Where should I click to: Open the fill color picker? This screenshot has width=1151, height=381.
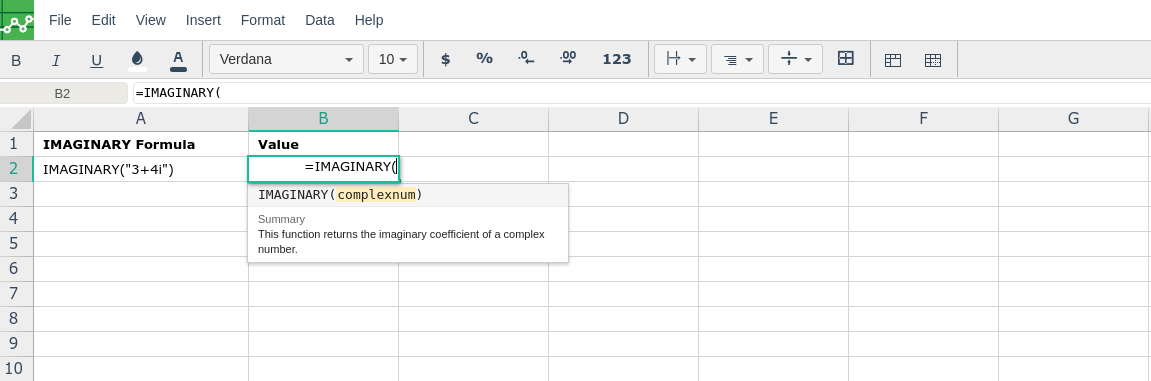[137, 60]
